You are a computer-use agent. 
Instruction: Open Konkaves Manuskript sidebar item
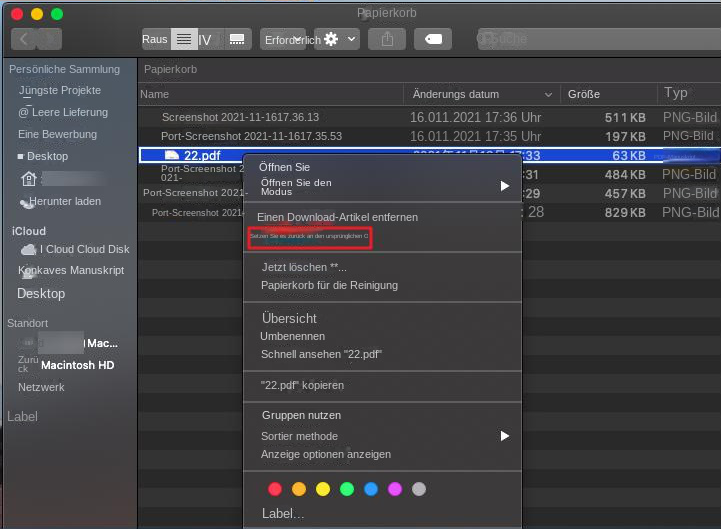point(71,270)
